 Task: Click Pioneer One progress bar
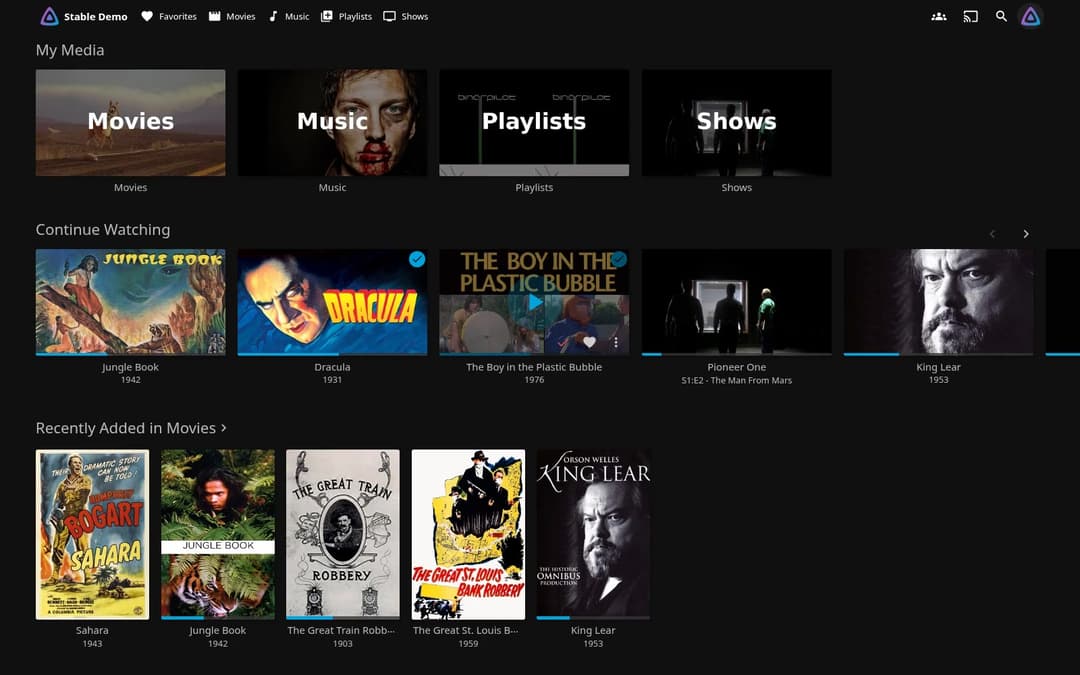click(736, 354)
